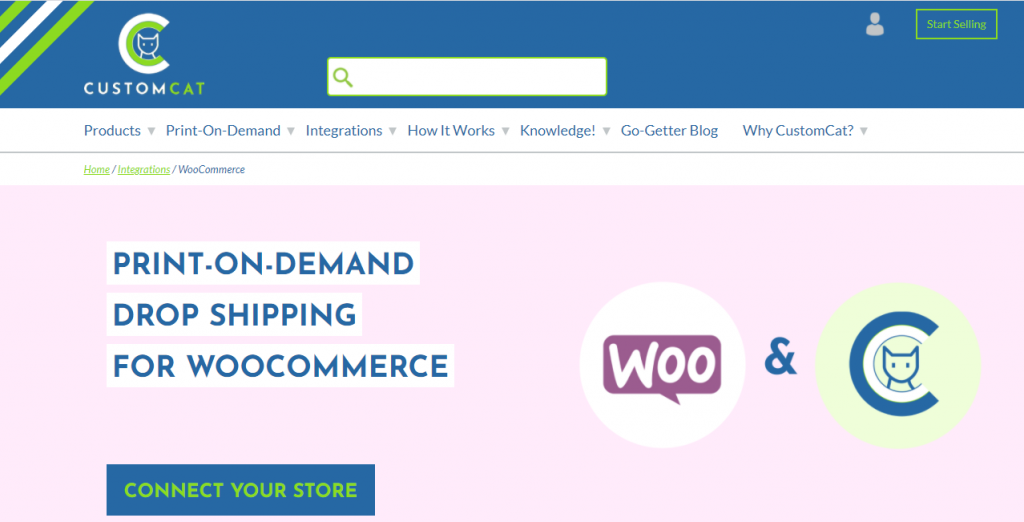Expand the Integrations dropdown arrow

[x=392, y=131]
